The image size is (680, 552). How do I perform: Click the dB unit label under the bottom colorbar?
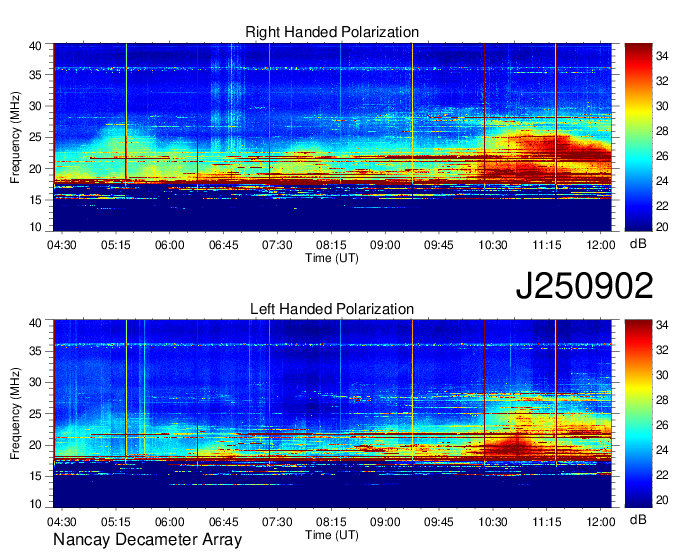coord(638,519)
